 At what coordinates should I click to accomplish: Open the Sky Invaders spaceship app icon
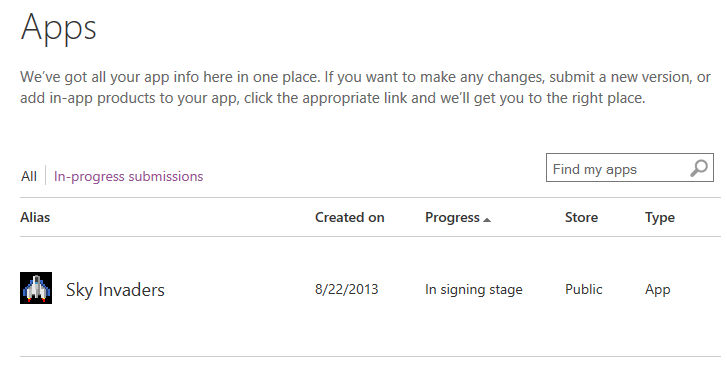(36, 288)
